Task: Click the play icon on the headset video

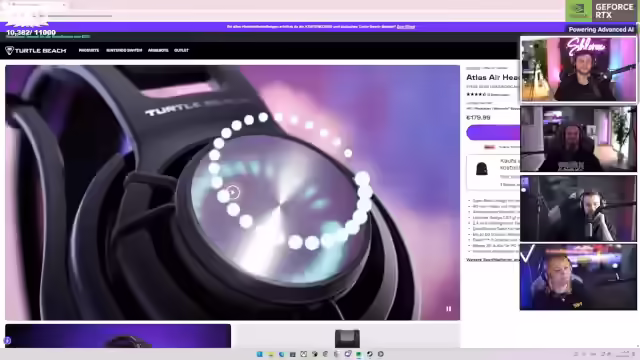Action: [x=233, y=191]
